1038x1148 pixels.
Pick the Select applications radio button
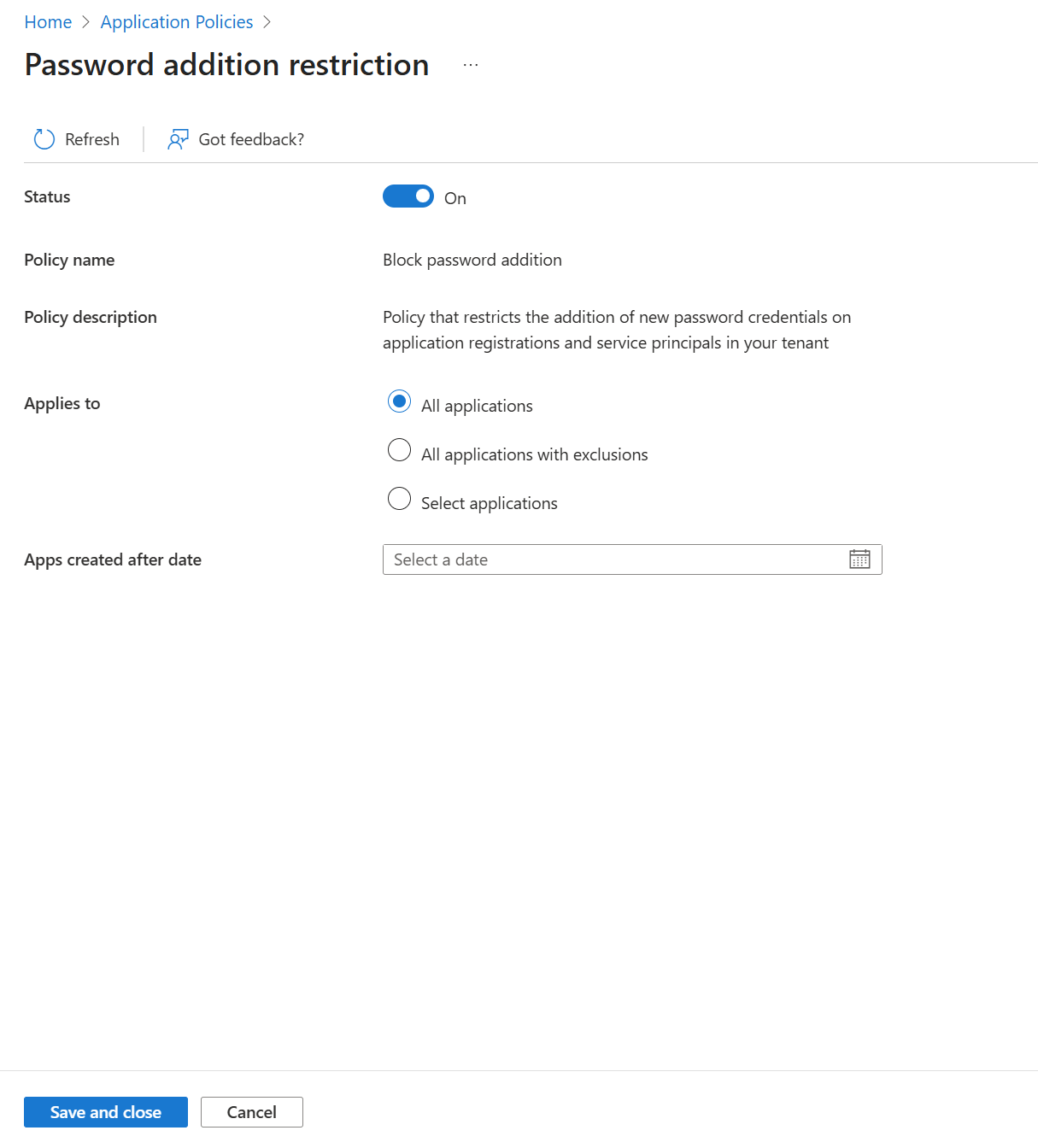coord(399,499)
